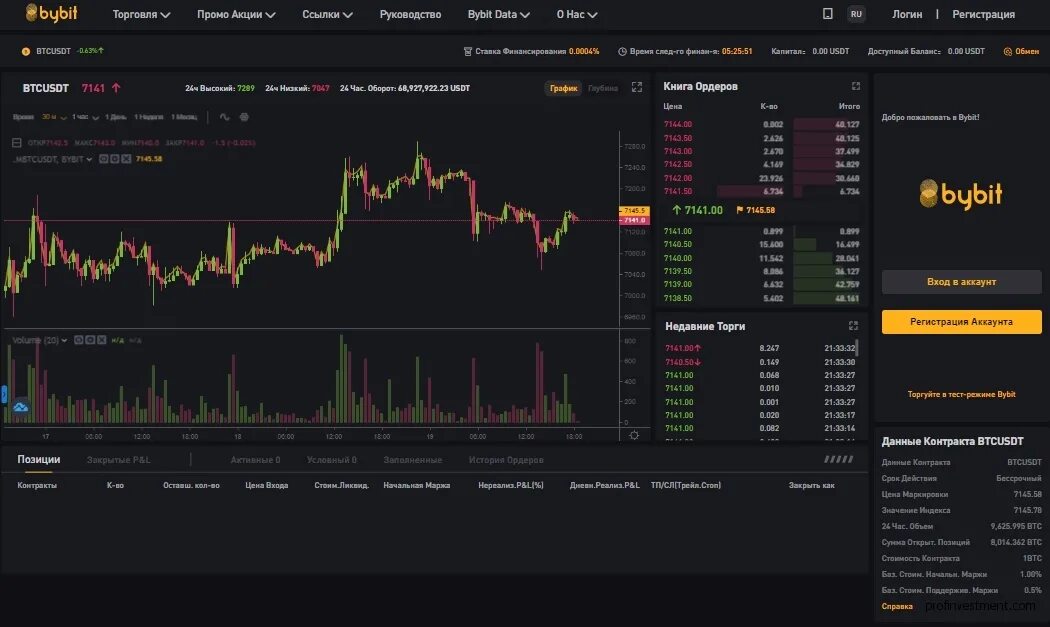
Task: Set timeframe to 1 Неделя
Action: click(149, 117)
